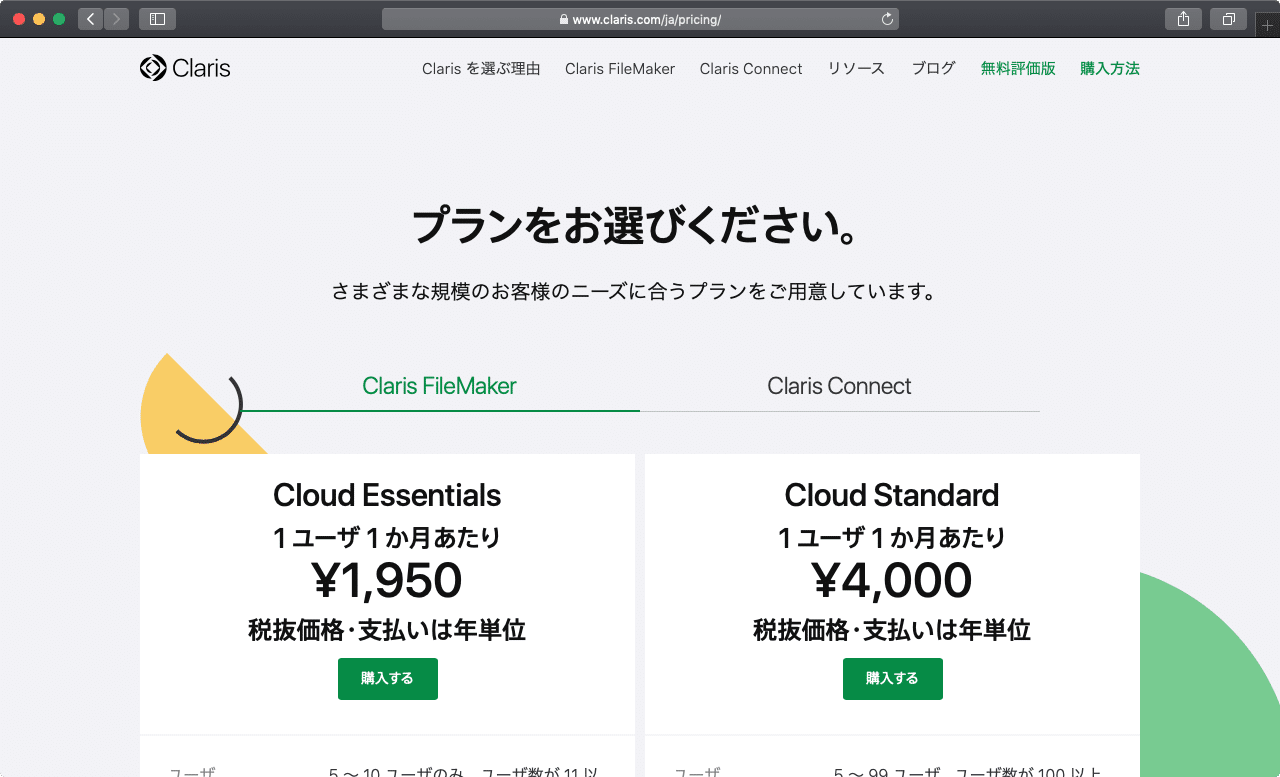Show all open tabs
This screenshot has height=777, width=1280.
tap(1228, 18)
